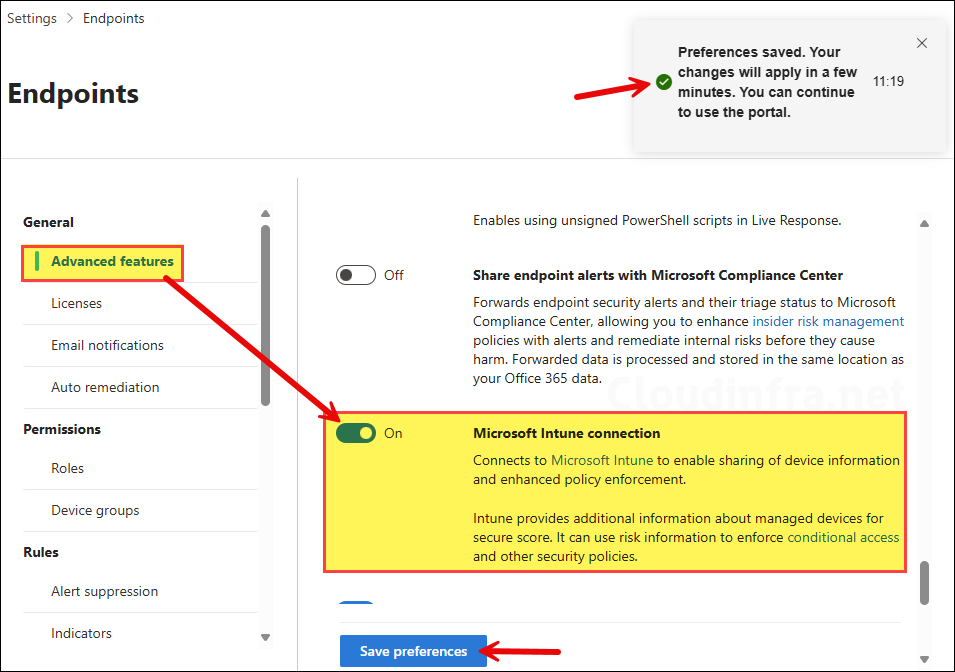Click the Endpoints page title
This screenshot has width=955, height=672.
click(73, 94)
